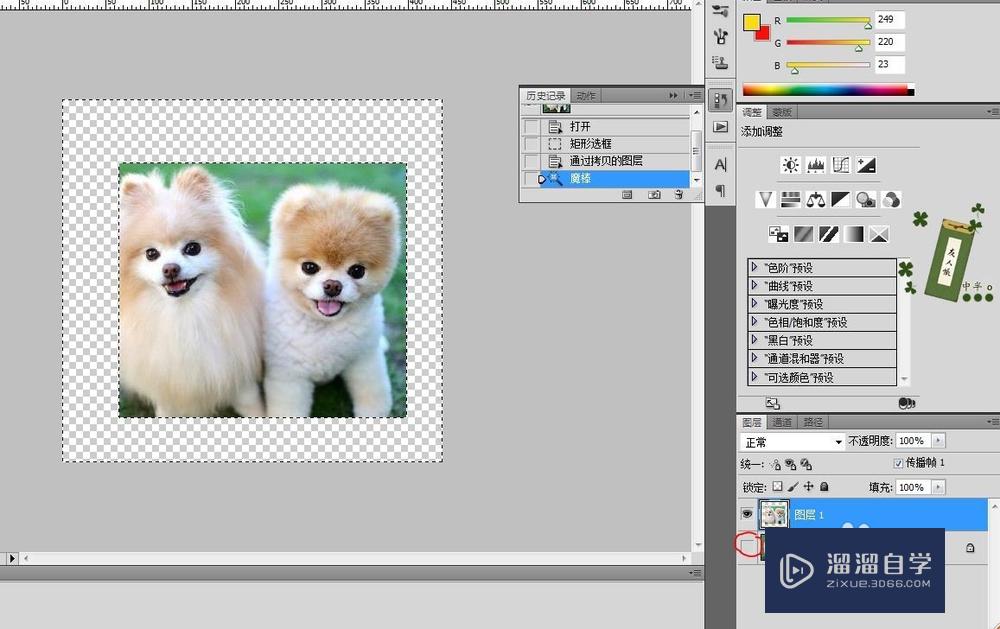This screenshot has width=1000, height=629.
Task: Add a Brightness/Contrast adjustment
Action: click(x=791, y=165)
